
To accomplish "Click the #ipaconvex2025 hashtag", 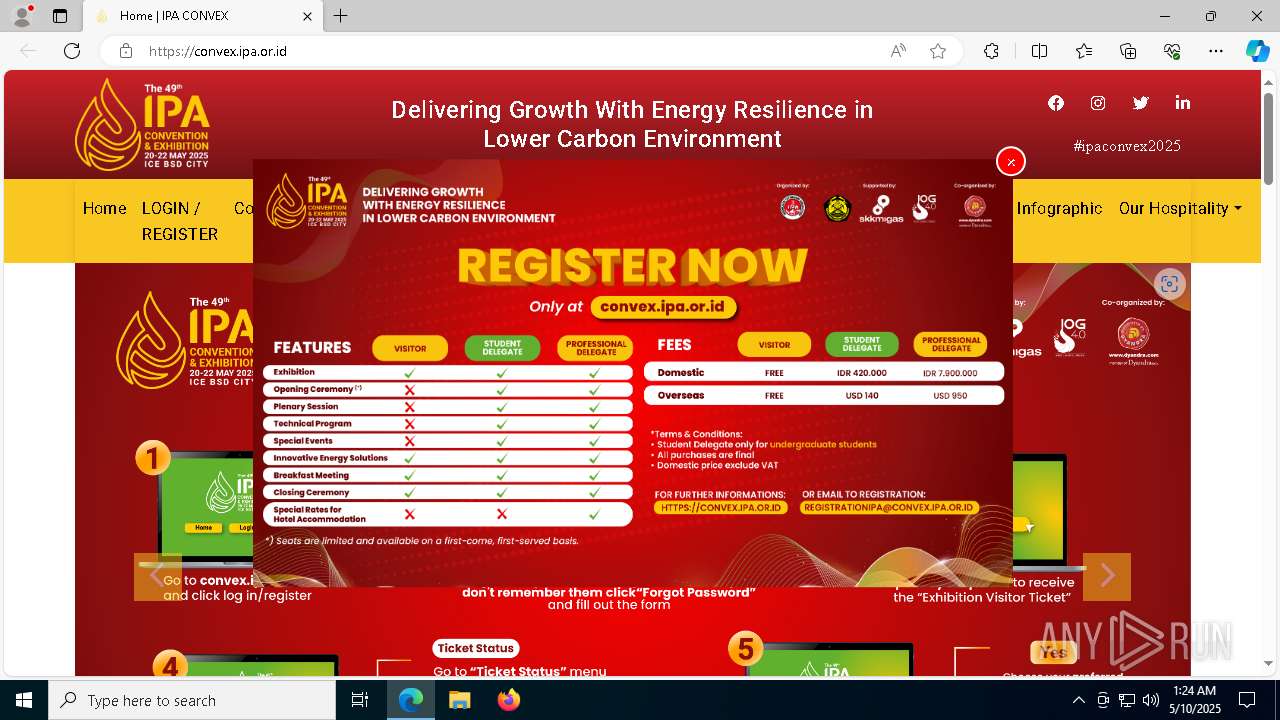I will (1127, 146).
